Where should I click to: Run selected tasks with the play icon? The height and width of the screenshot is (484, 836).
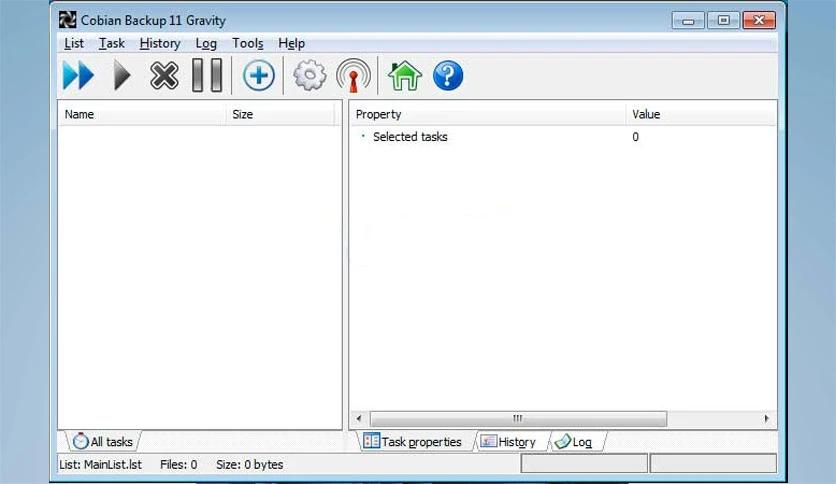122,75
